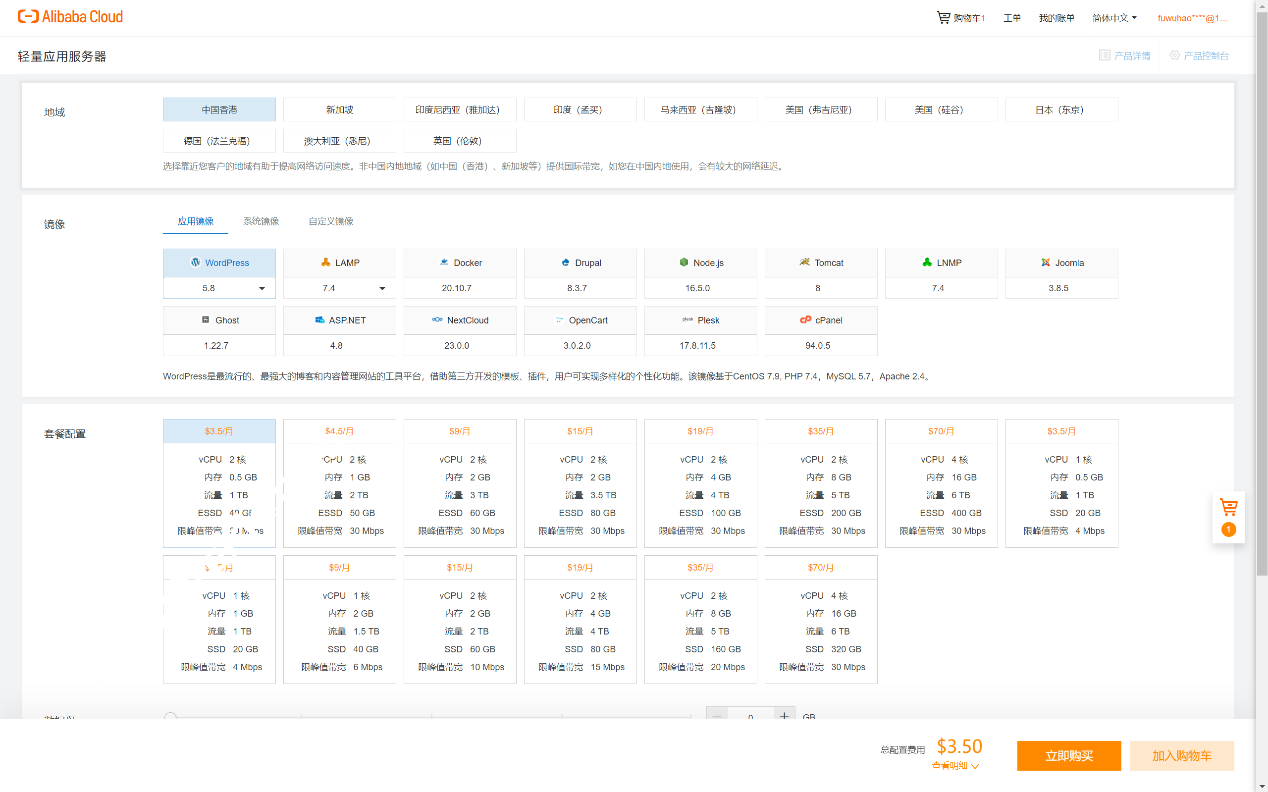This screenshot has height=792, width=1268.
Task: Select the Plesk image icon
Action: click(x=688, y=320)
